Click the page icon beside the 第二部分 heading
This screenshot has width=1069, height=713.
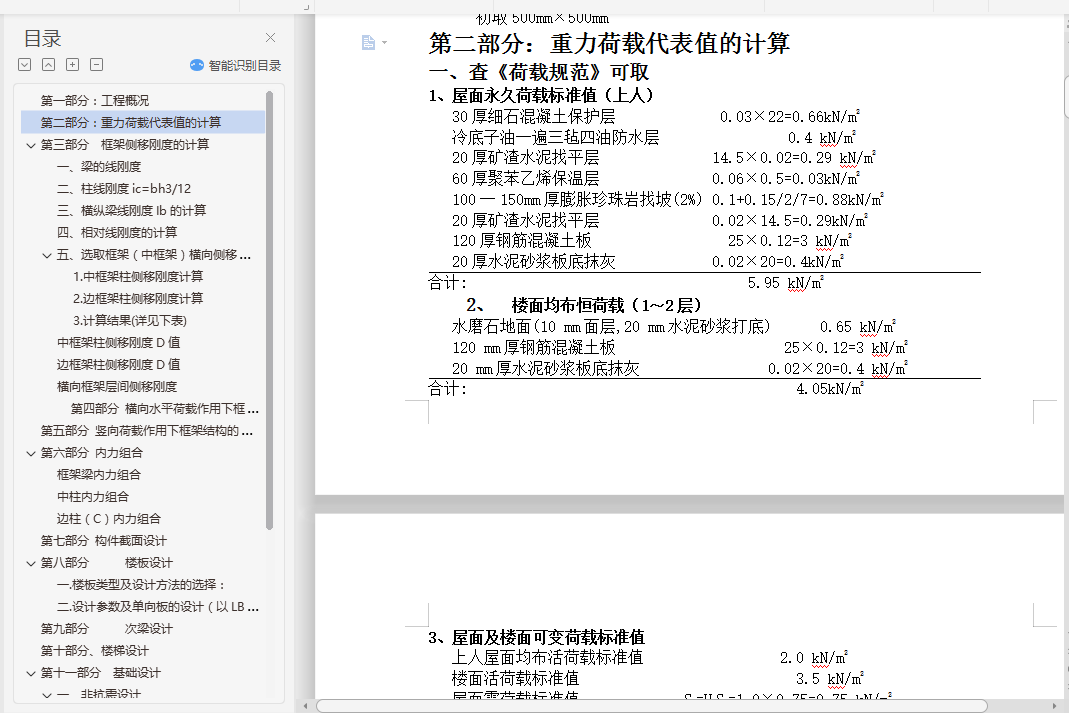(x=368, y=43)
